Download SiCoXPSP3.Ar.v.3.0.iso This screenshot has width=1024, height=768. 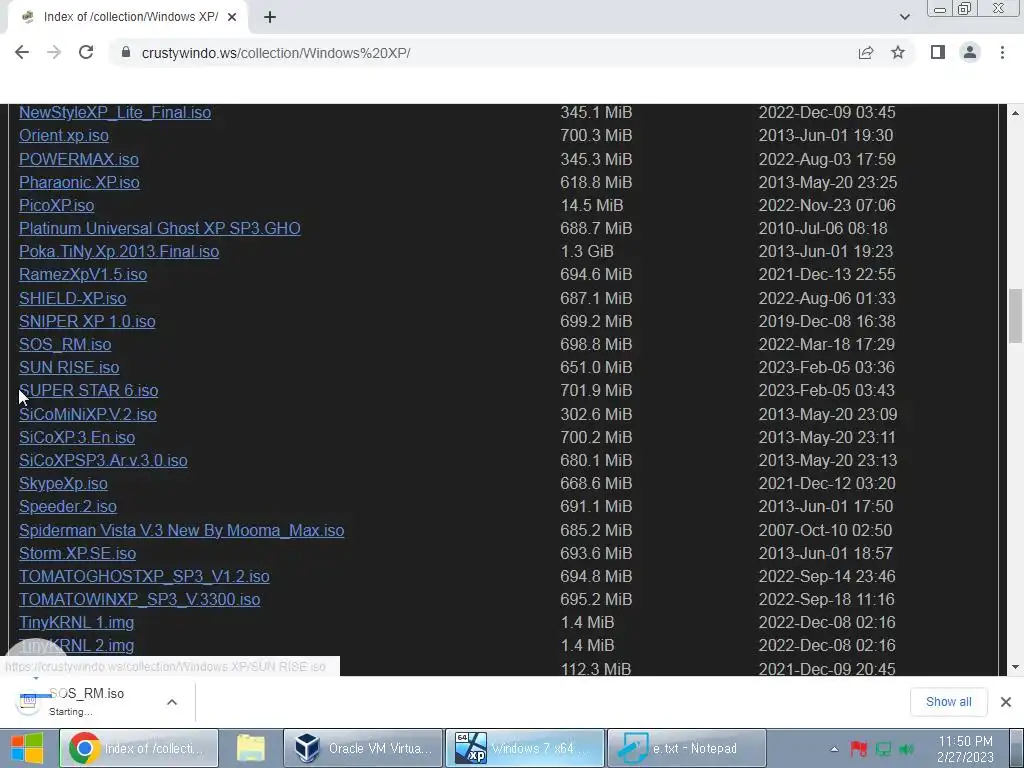coord(103,460)
